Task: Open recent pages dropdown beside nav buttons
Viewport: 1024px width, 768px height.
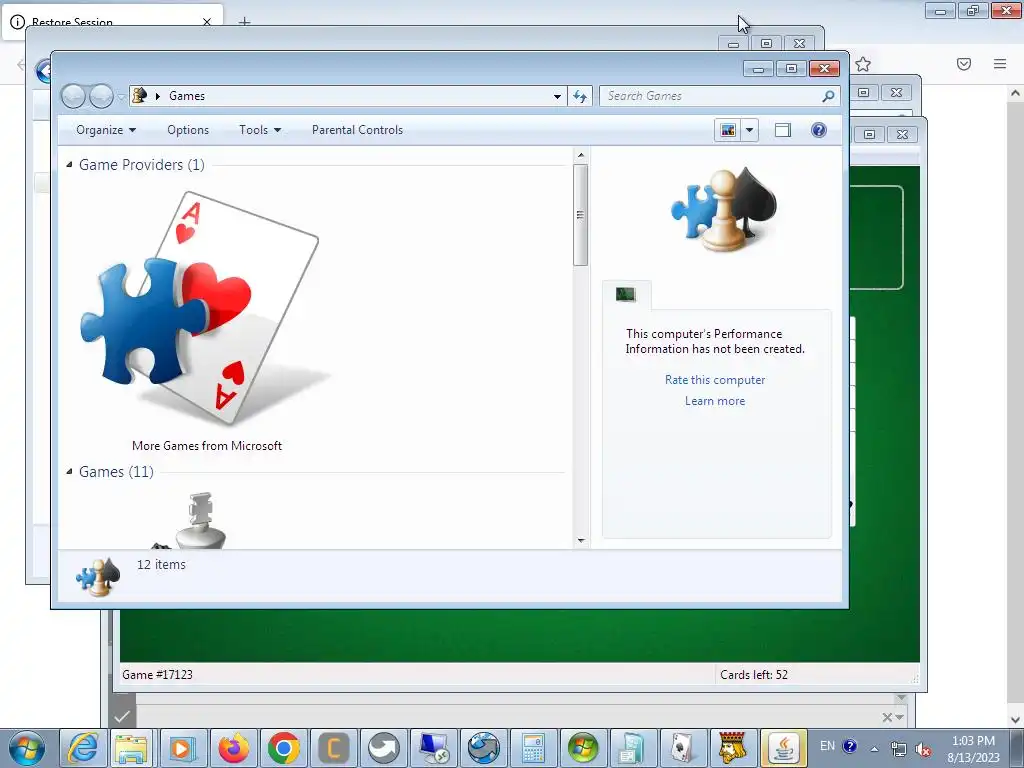Action: tap(121, 97)
